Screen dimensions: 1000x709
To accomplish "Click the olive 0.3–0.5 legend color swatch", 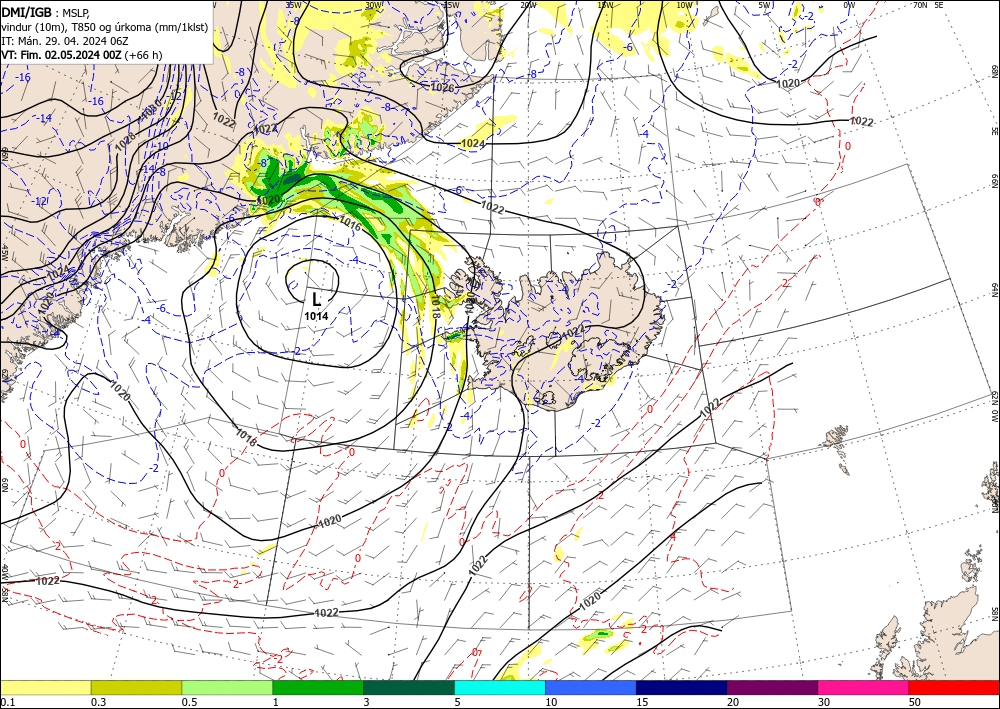I will click(136, 687).
